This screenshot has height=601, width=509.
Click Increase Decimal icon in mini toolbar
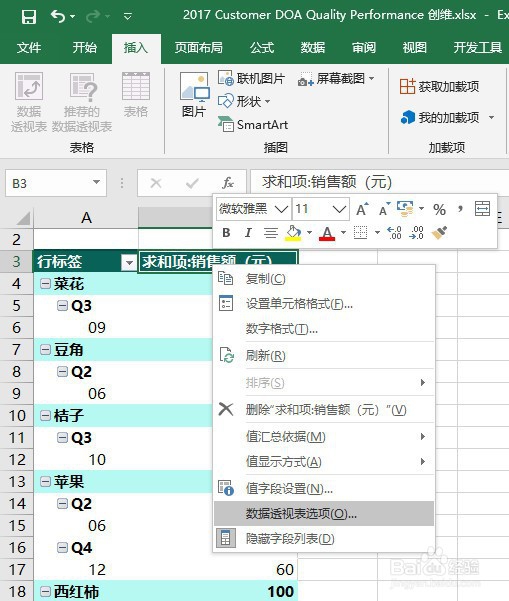click(394, 233)
